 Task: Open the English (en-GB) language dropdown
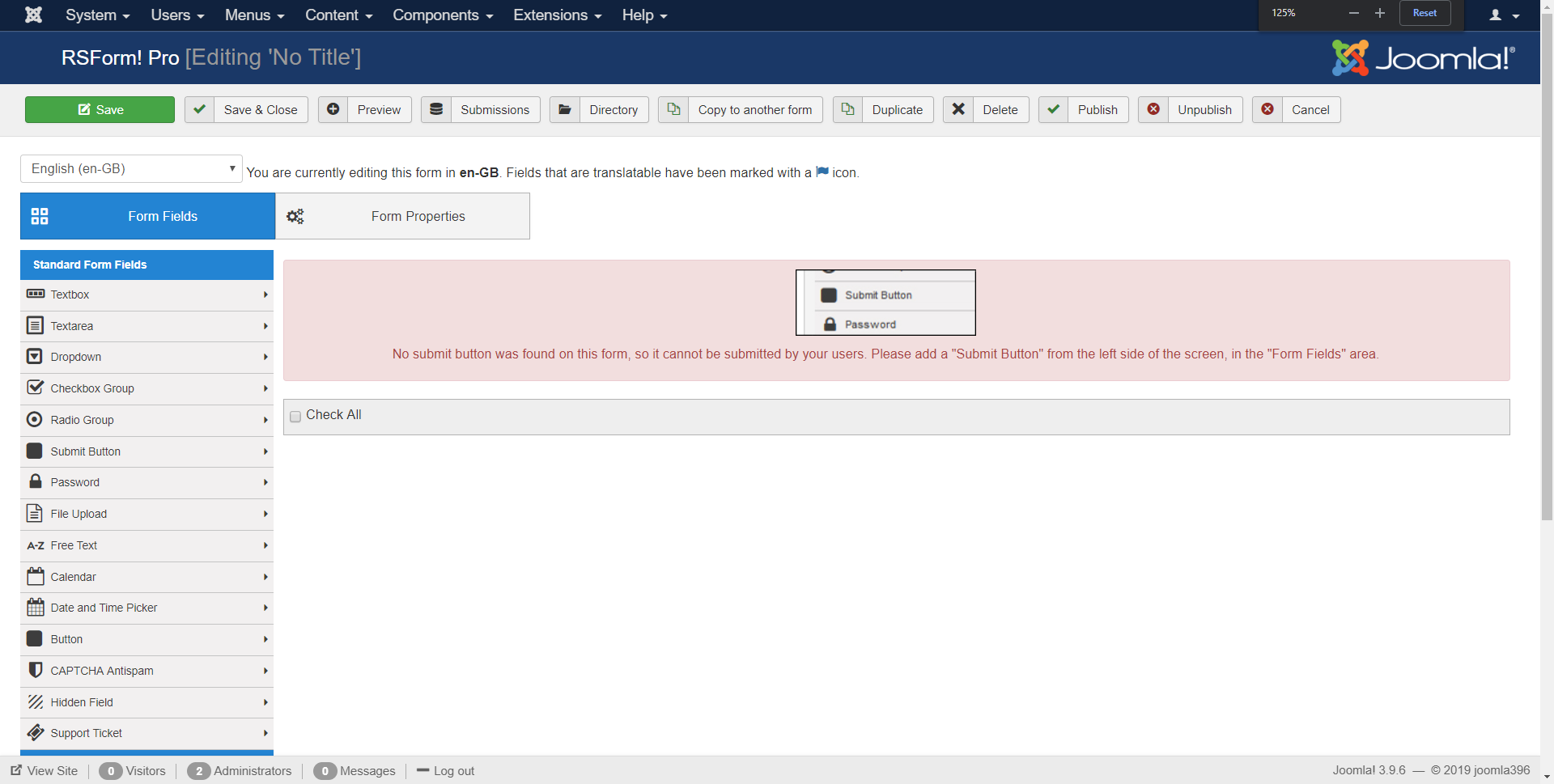[x=131, y=168]
